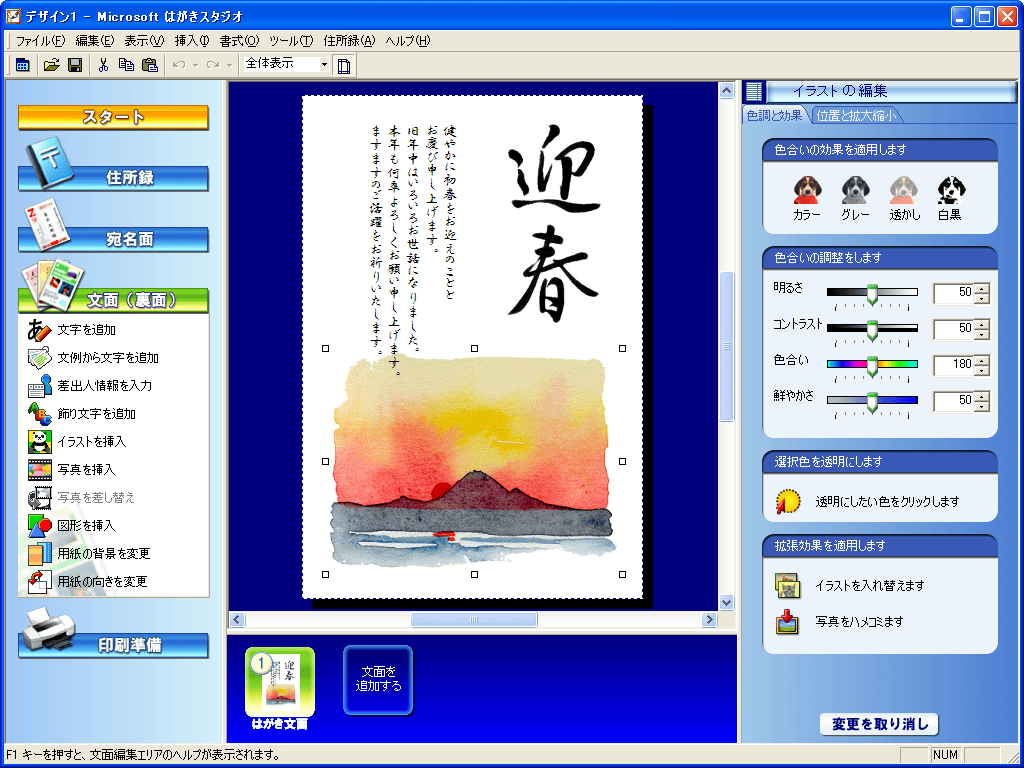Click the 文面（裏面）sidebar button
This screenshot has width=1024, height=768.
(x=113, y=300)
